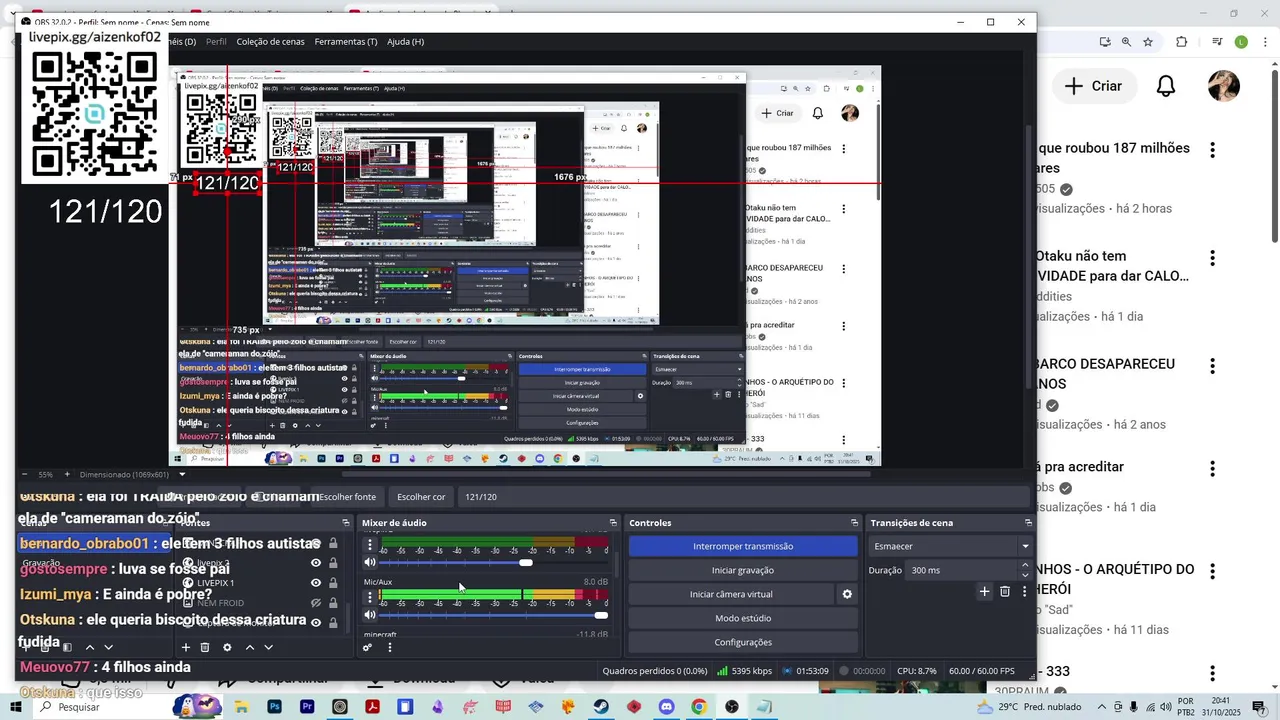Pop out the Controles dock
This screenshot has height=720, width=1280.
(x=855, y=523)
